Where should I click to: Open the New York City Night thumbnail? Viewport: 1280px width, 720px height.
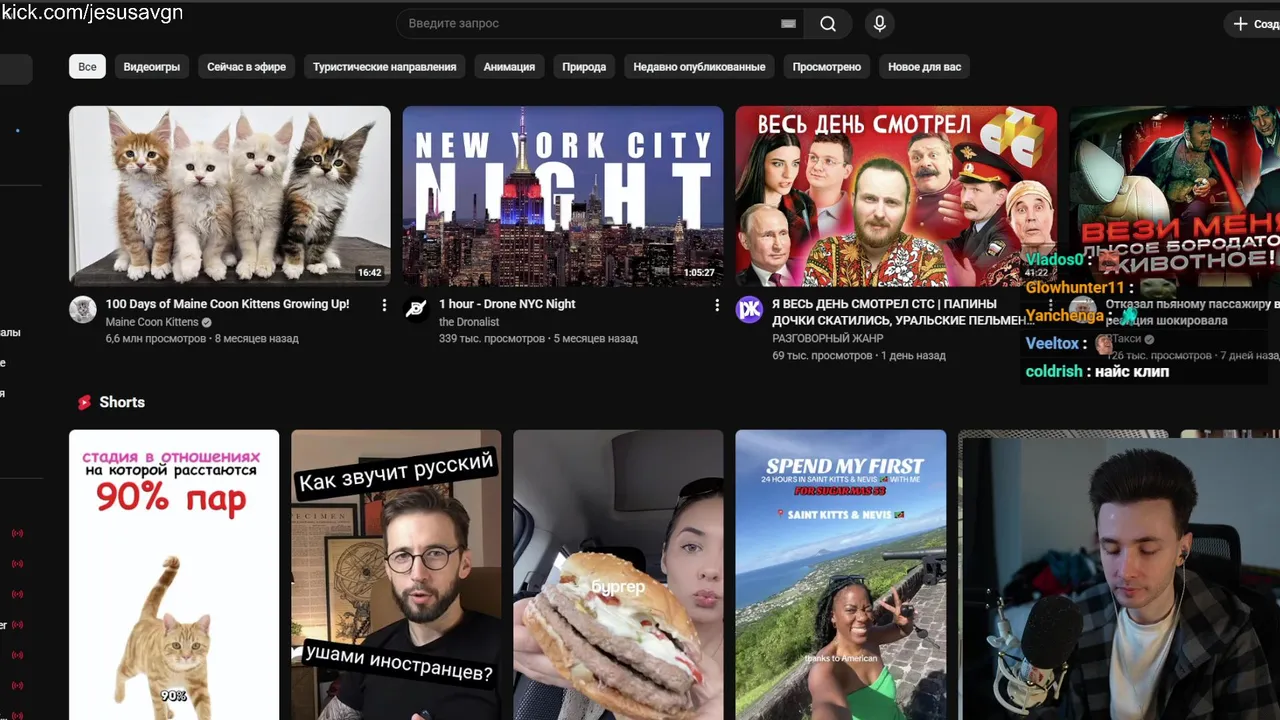coord(563,196)
